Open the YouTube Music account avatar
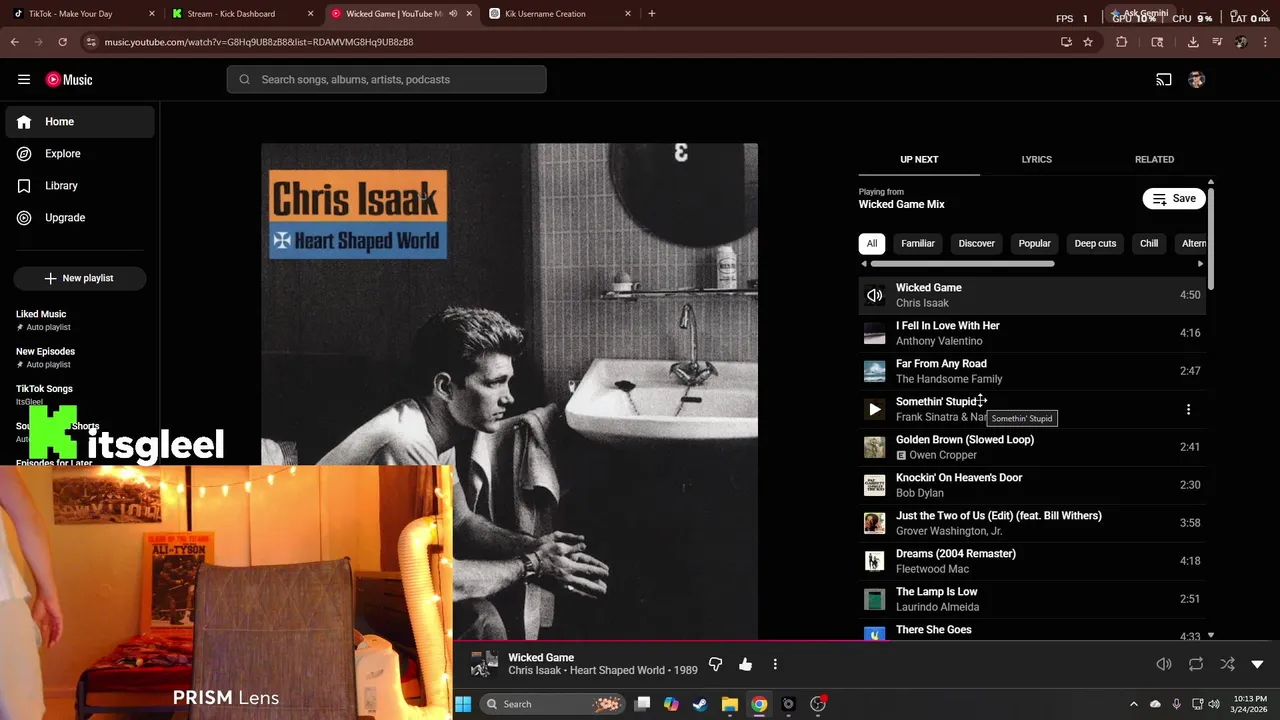1280x720 pixels. pyautogui.click(x=1197, y=80)
